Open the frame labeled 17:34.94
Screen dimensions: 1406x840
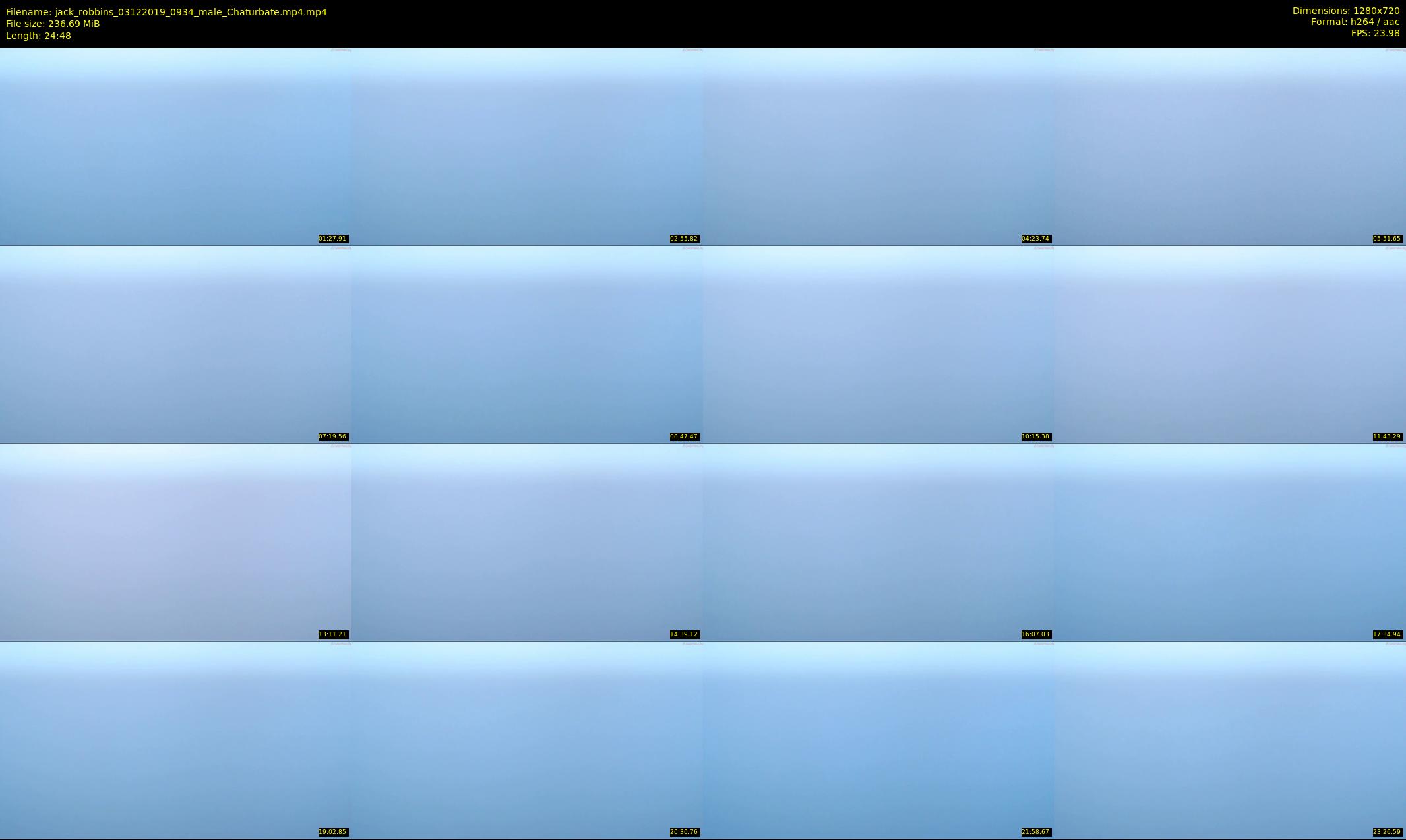point(1230,542)
